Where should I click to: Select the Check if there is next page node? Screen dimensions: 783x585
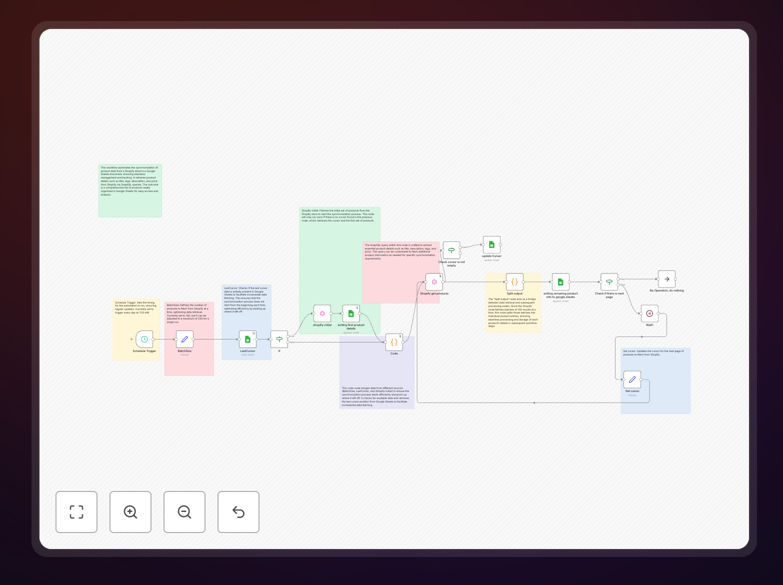pos(609,282)
